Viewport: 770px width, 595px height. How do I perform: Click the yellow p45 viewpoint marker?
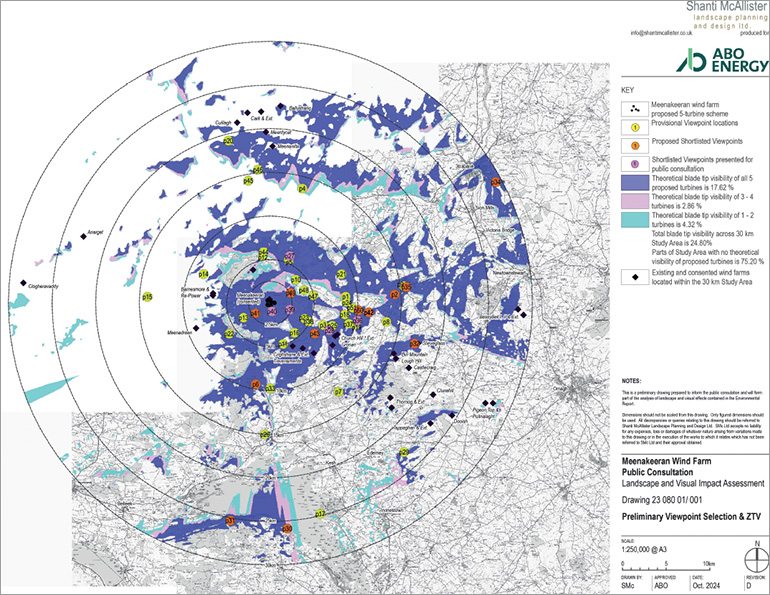pos(248,181)
